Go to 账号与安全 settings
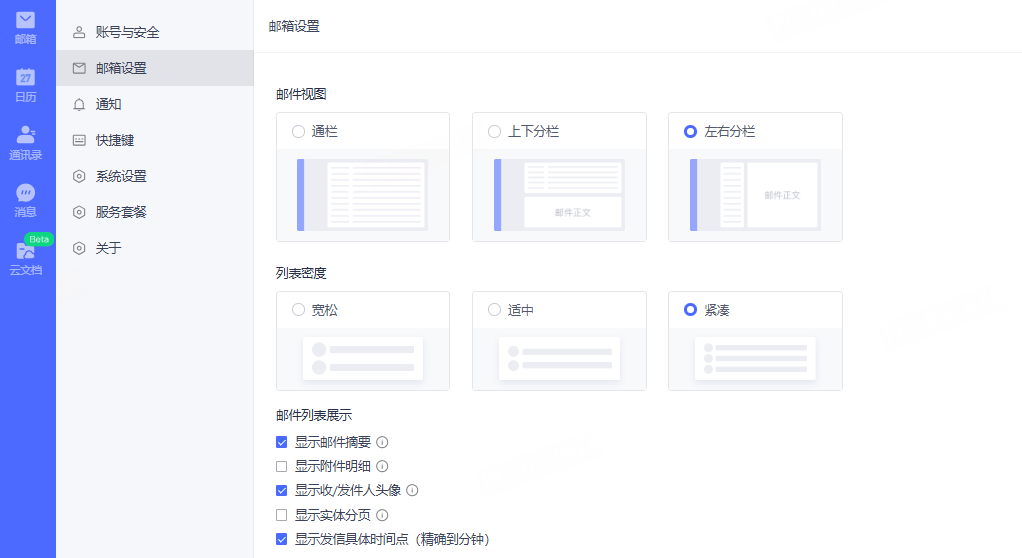The height and width of the screenshot is (558, 1022). tap(154, 32)
